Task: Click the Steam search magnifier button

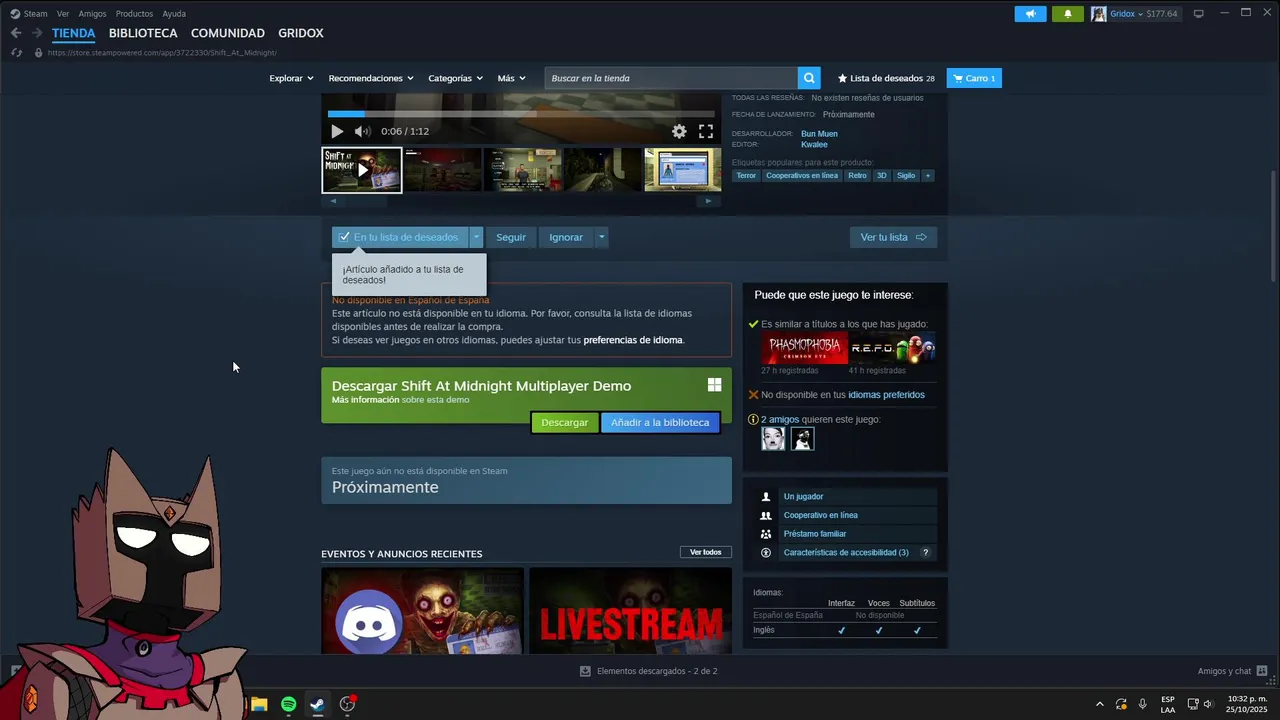Action: pyautogui.click(x=809, y=78)
